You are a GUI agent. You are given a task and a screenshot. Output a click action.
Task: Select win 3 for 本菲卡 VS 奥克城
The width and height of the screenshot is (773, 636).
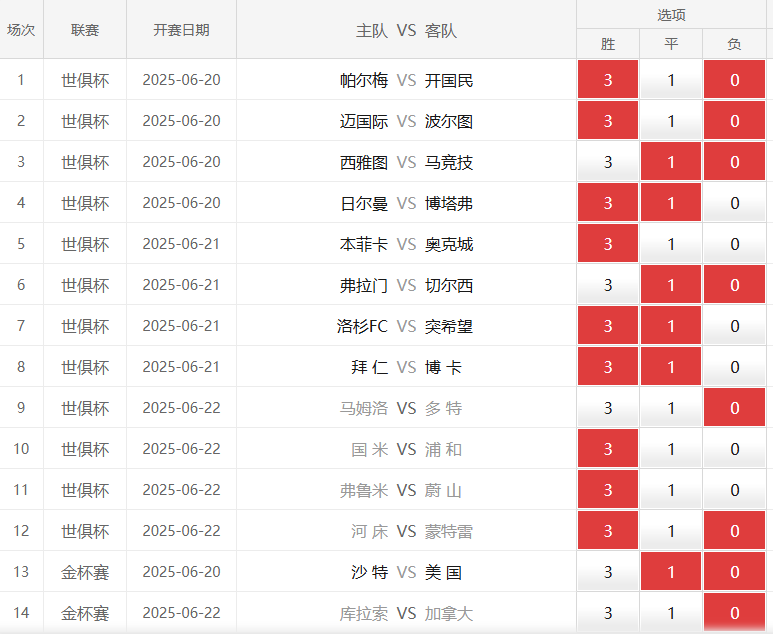(608, 243)
